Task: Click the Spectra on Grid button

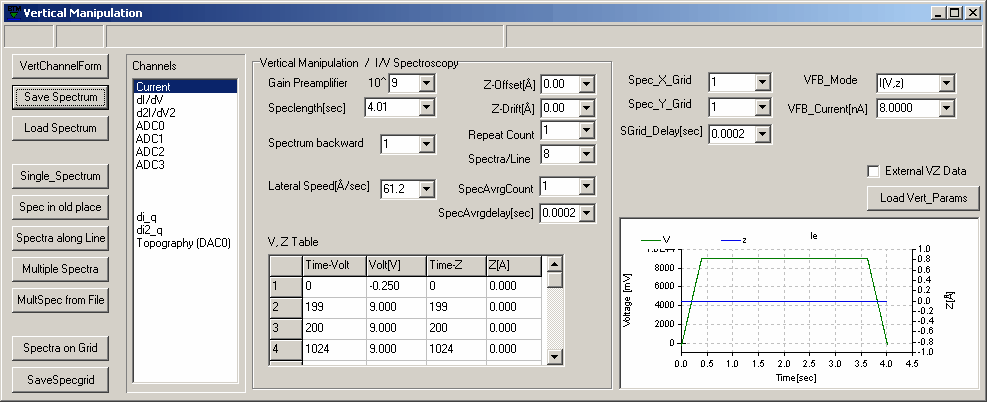Action: [x=60, y=348]
